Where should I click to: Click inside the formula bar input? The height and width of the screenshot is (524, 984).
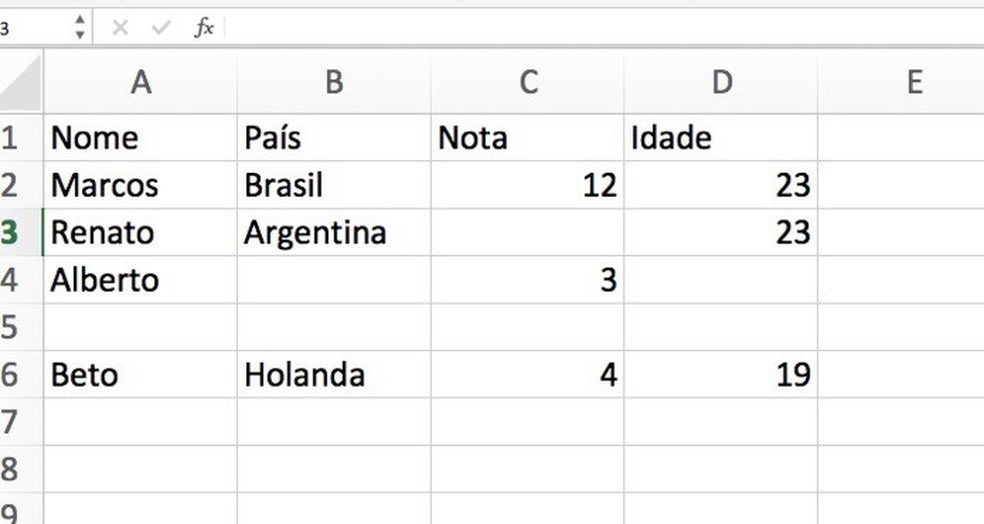[x=600, y=28]
